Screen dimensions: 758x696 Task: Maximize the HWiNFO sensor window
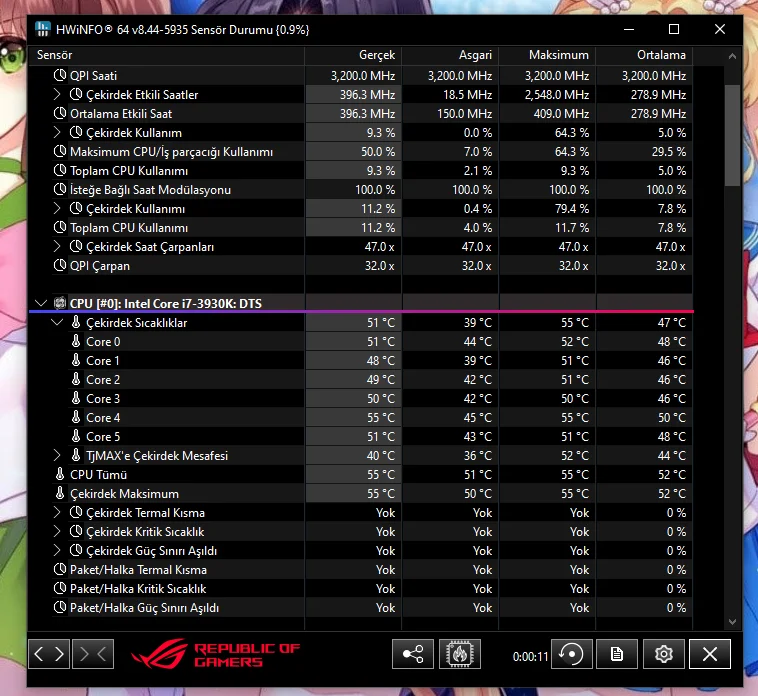tap(674, 29)
